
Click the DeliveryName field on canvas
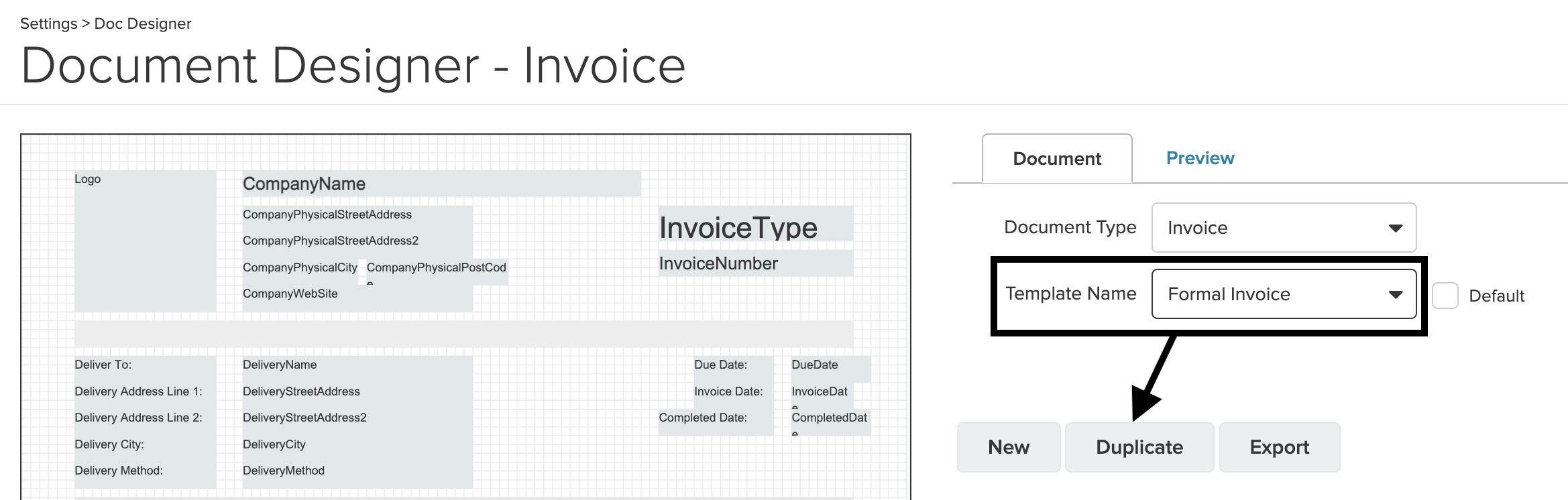[x=280, y=365]
